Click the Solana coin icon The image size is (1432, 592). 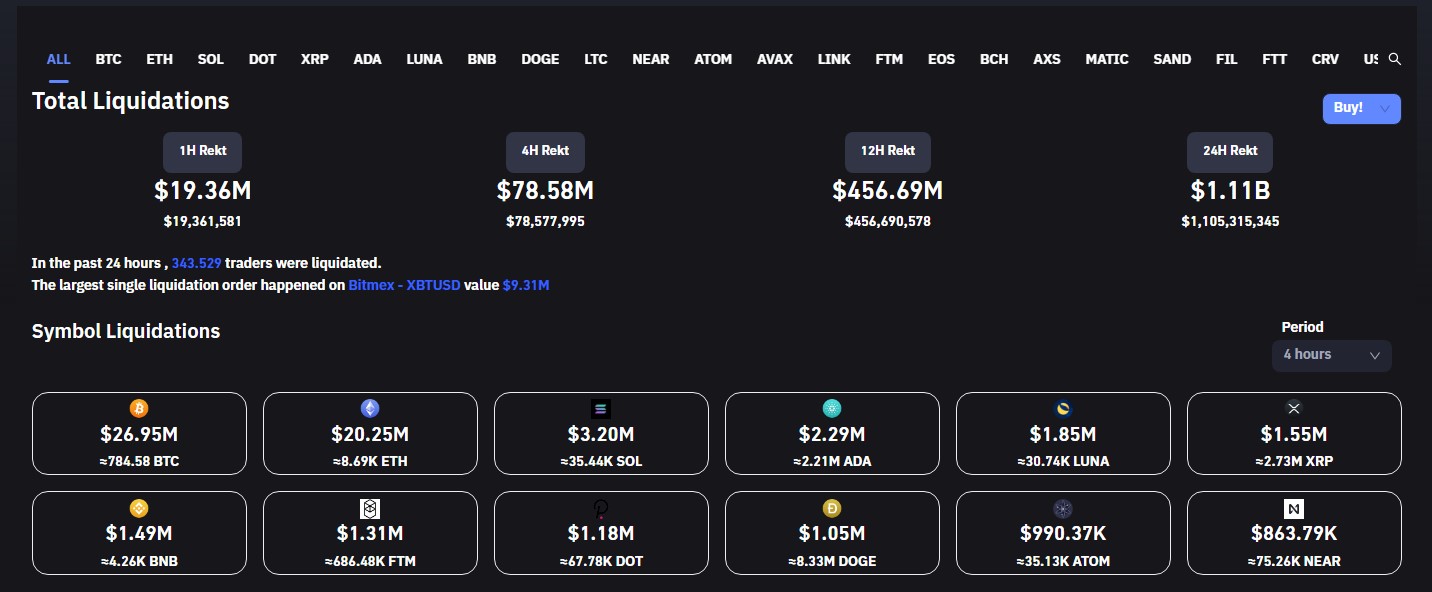pyautogui.click(x=601, y=408)
